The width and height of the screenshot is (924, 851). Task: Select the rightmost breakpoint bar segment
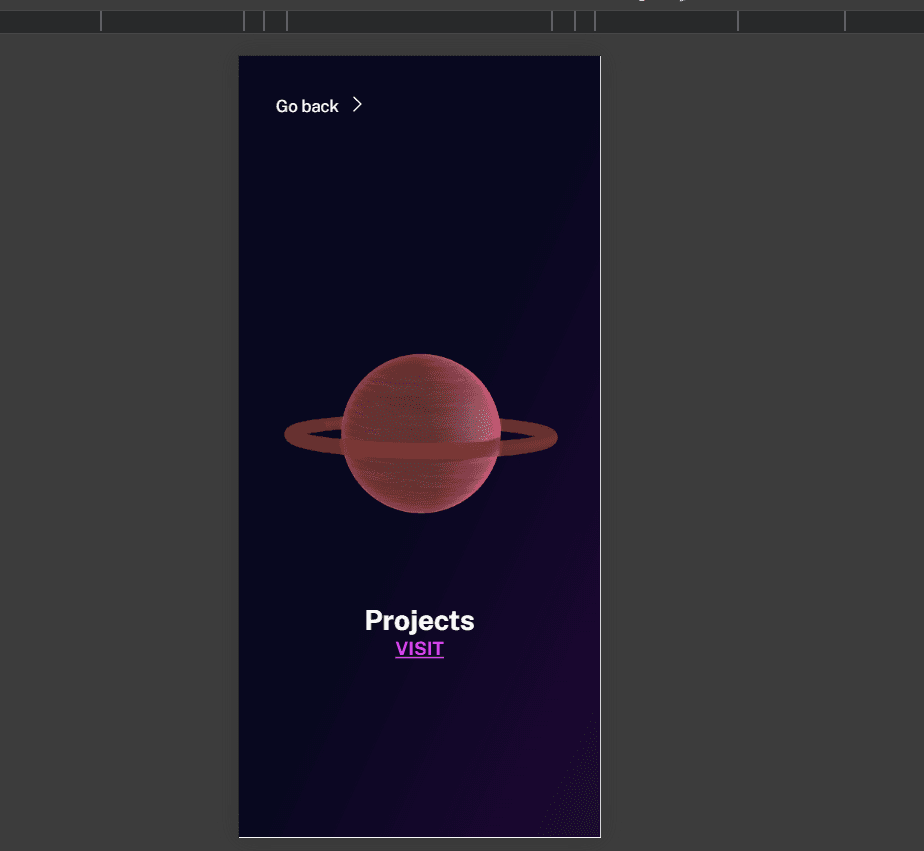tap(884, 21)
